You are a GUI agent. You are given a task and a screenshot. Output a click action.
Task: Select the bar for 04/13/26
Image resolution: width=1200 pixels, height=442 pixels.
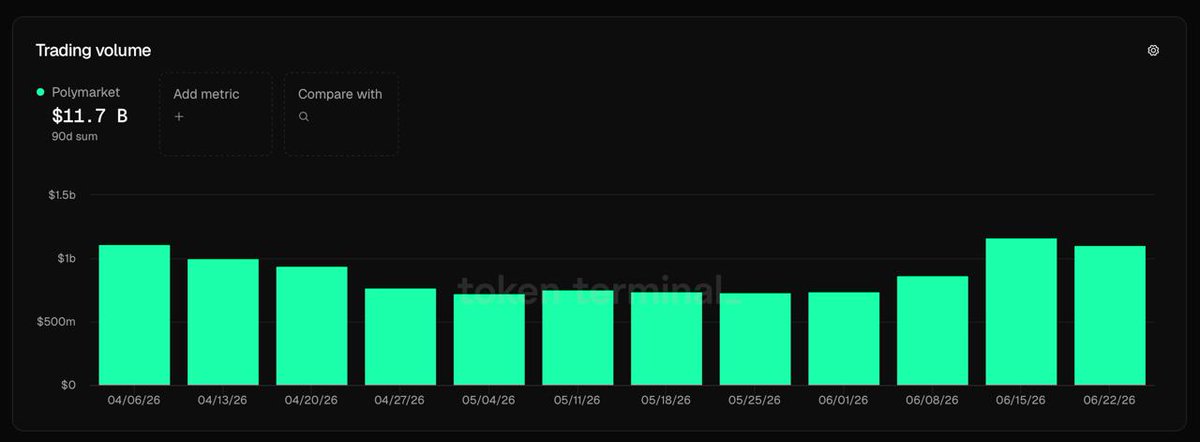tap(223, 322)
